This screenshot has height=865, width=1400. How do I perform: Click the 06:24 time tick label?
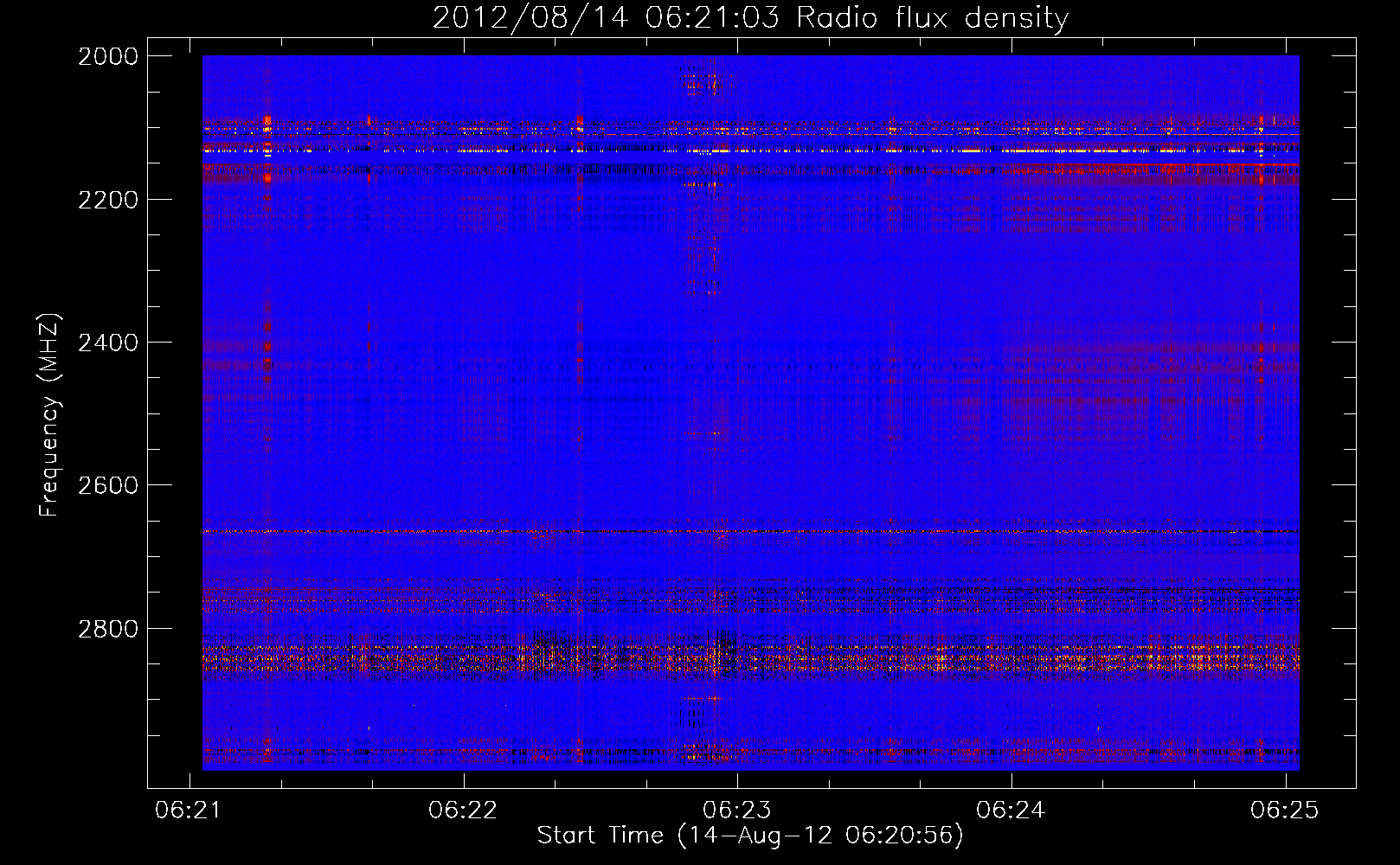coord(1011,810)
